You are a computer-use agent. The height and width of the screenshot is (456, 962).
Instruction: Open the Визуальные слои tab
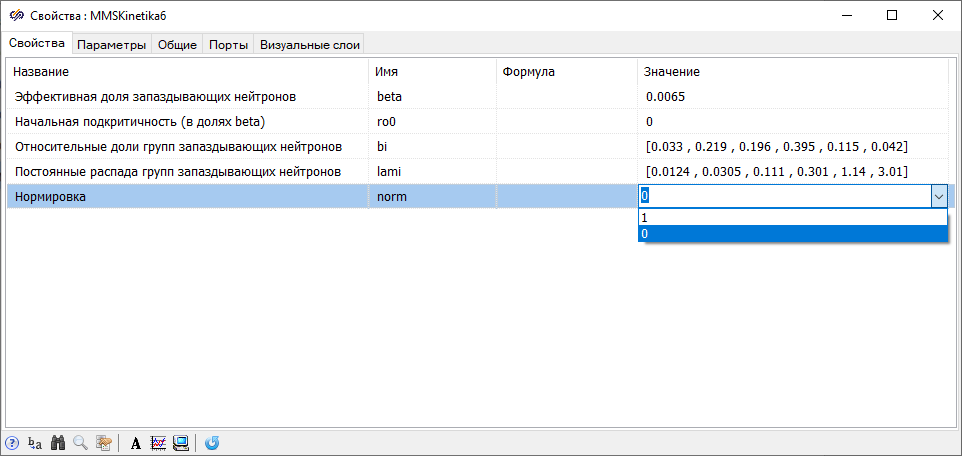coord(309,44)
